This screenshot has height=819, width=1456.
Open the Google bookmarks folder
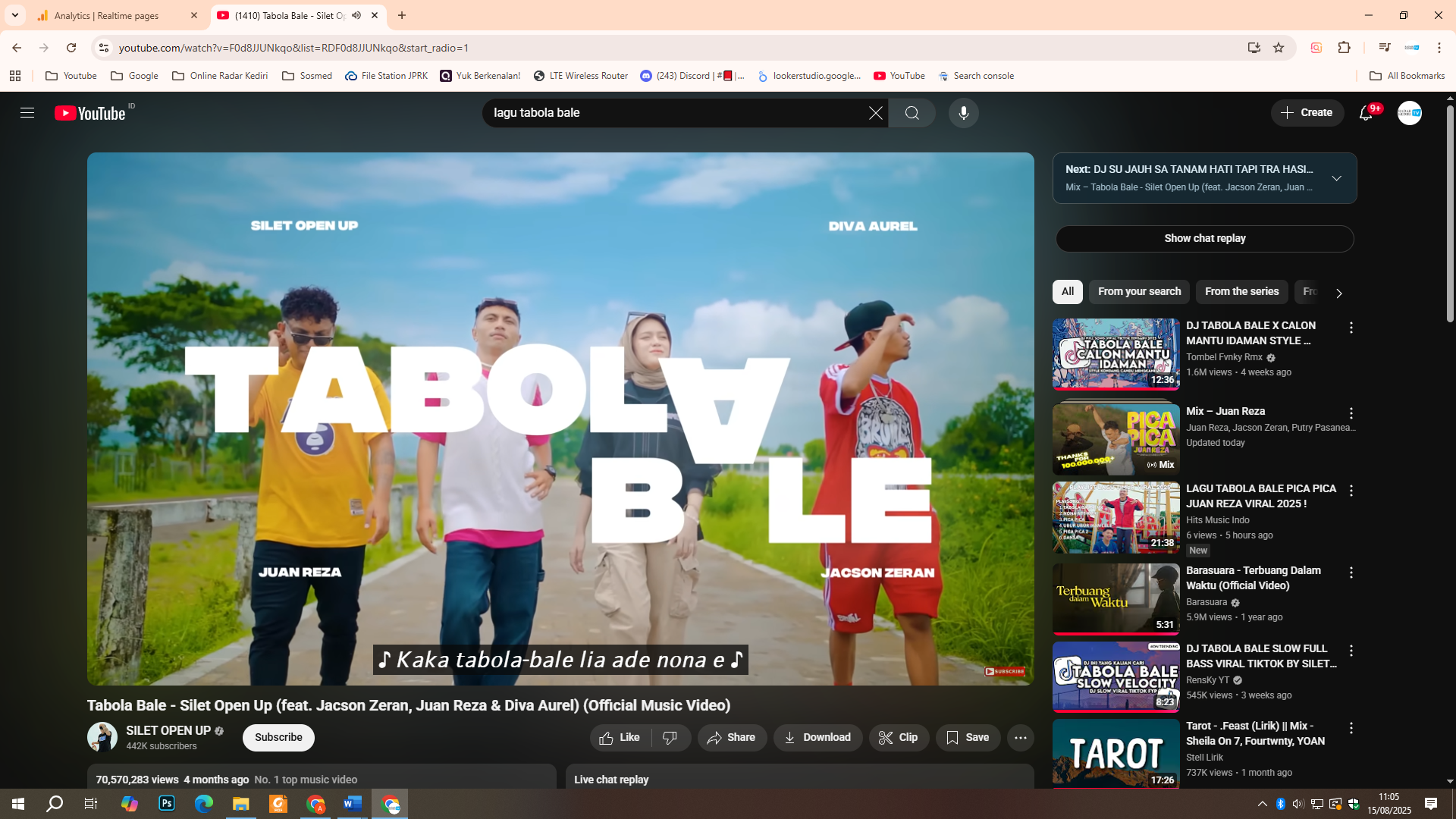tap(134, 76)
